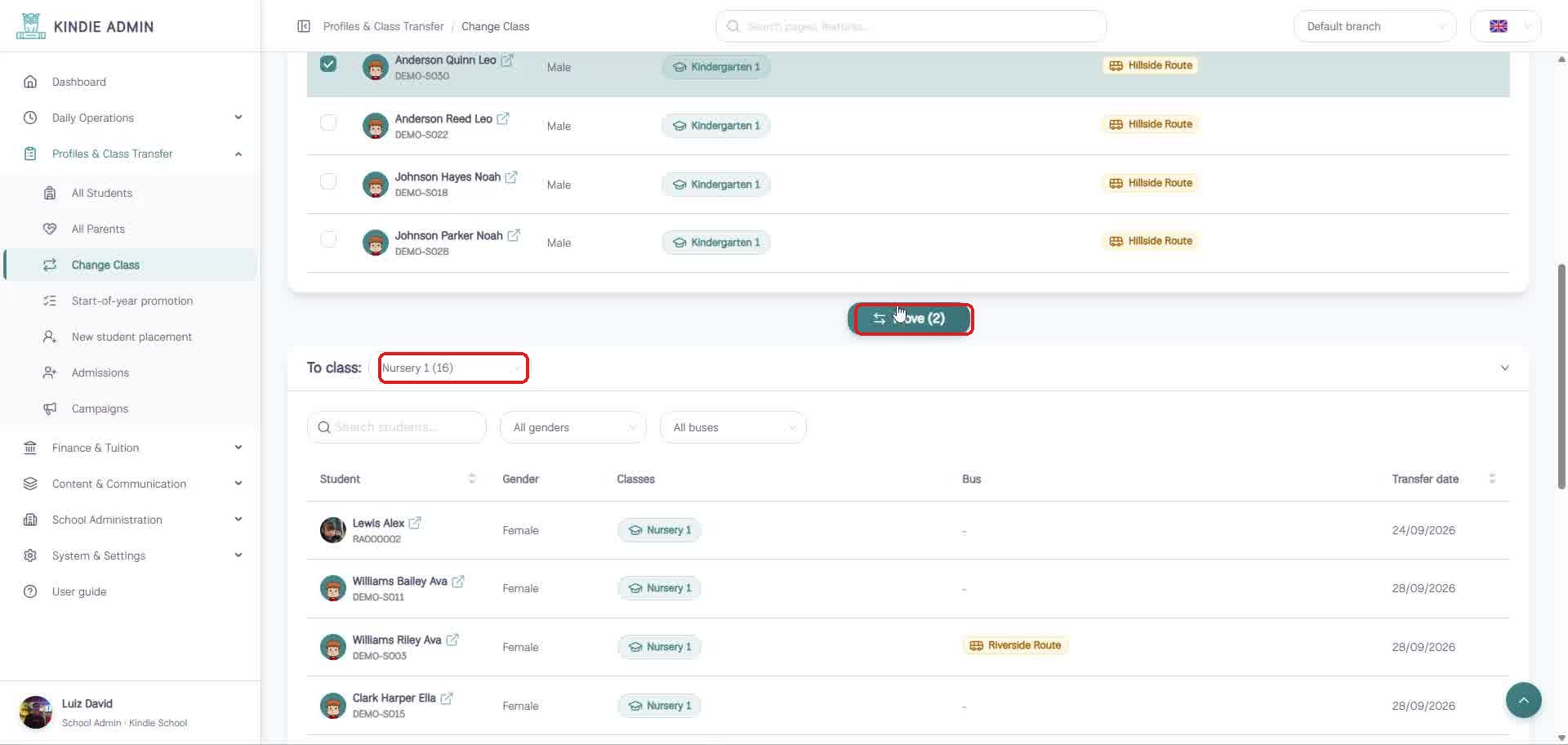Open external link icon for Williams Riley Ava

pos(452,640)
